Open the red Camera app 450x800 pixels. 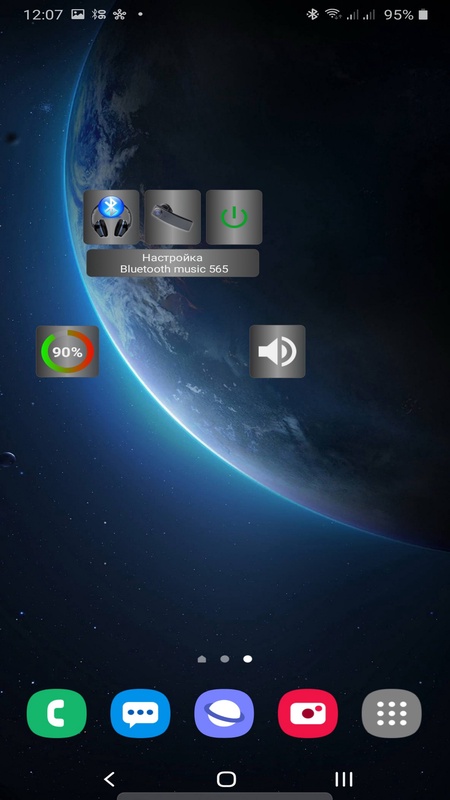[308, 713]
